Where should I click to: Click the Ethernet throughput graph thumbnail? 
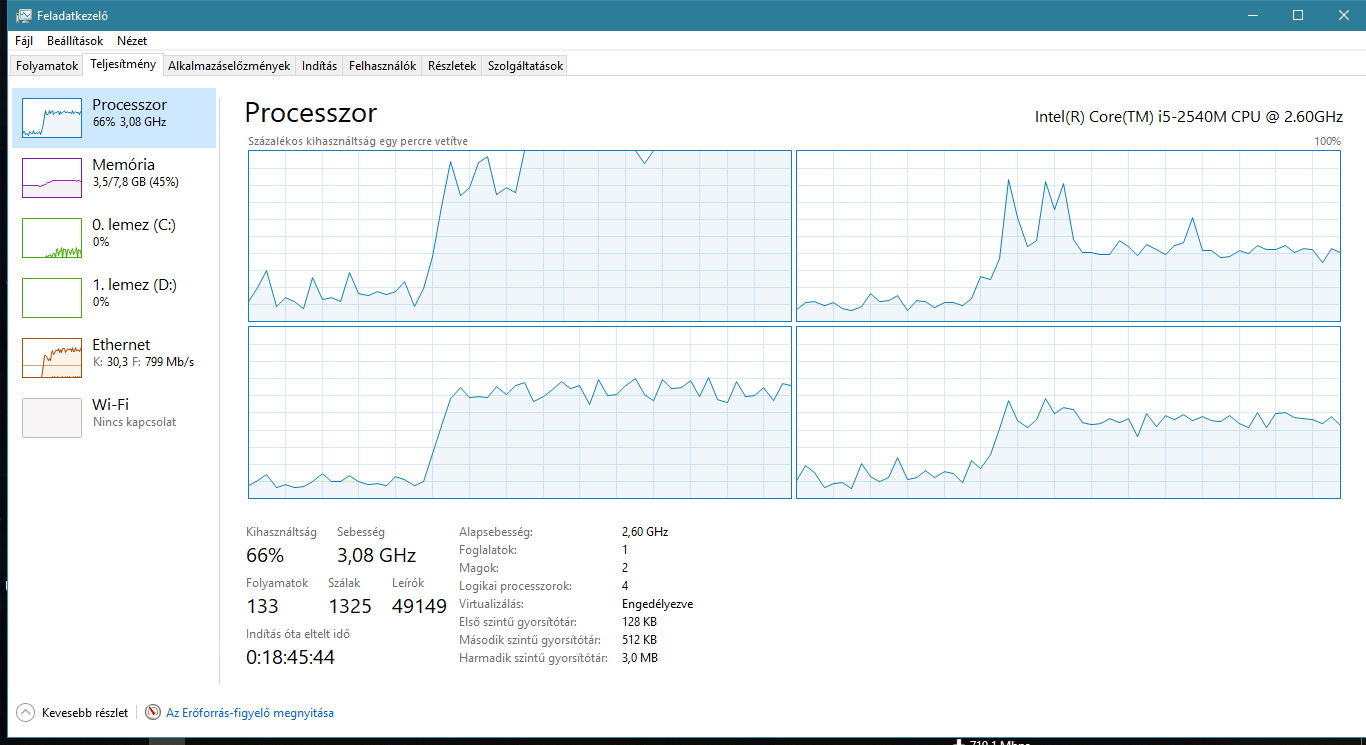click(52, 358)
